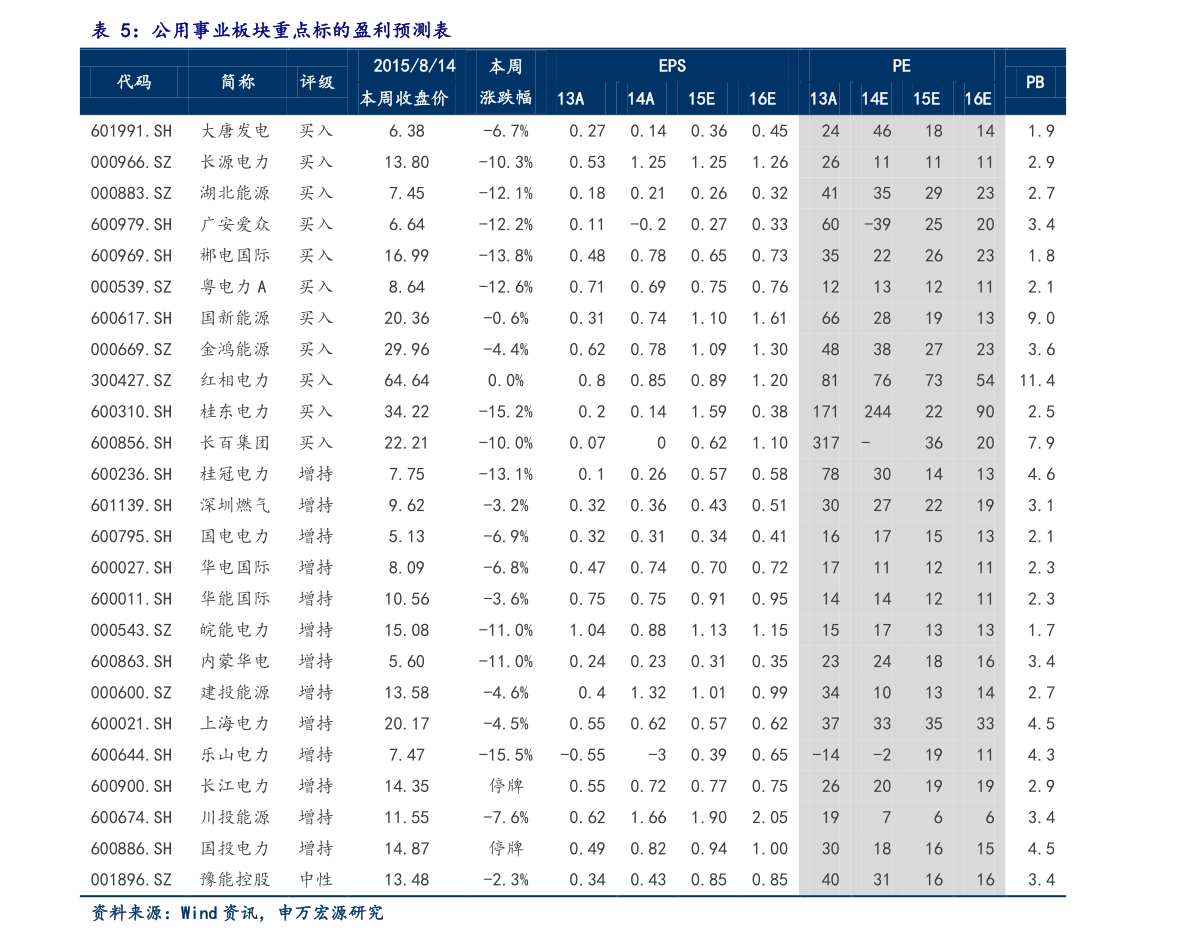Select company name 郴电国际
Image resolution: width=1191 pixels, height=942 pixels.
[x=235, y=255]
